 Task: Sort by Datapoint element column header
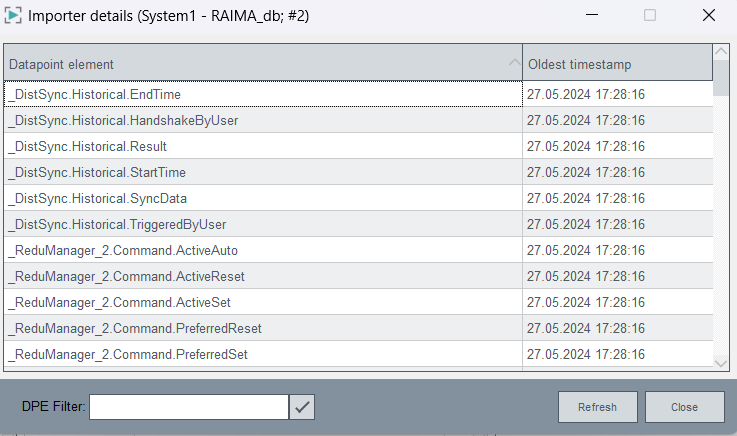pyautogui.click(x=262, y=64)
